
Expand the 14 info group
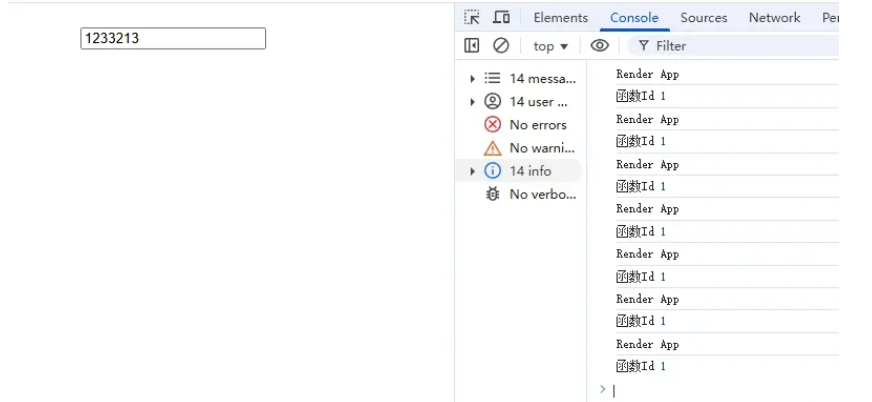coord(472,171)
